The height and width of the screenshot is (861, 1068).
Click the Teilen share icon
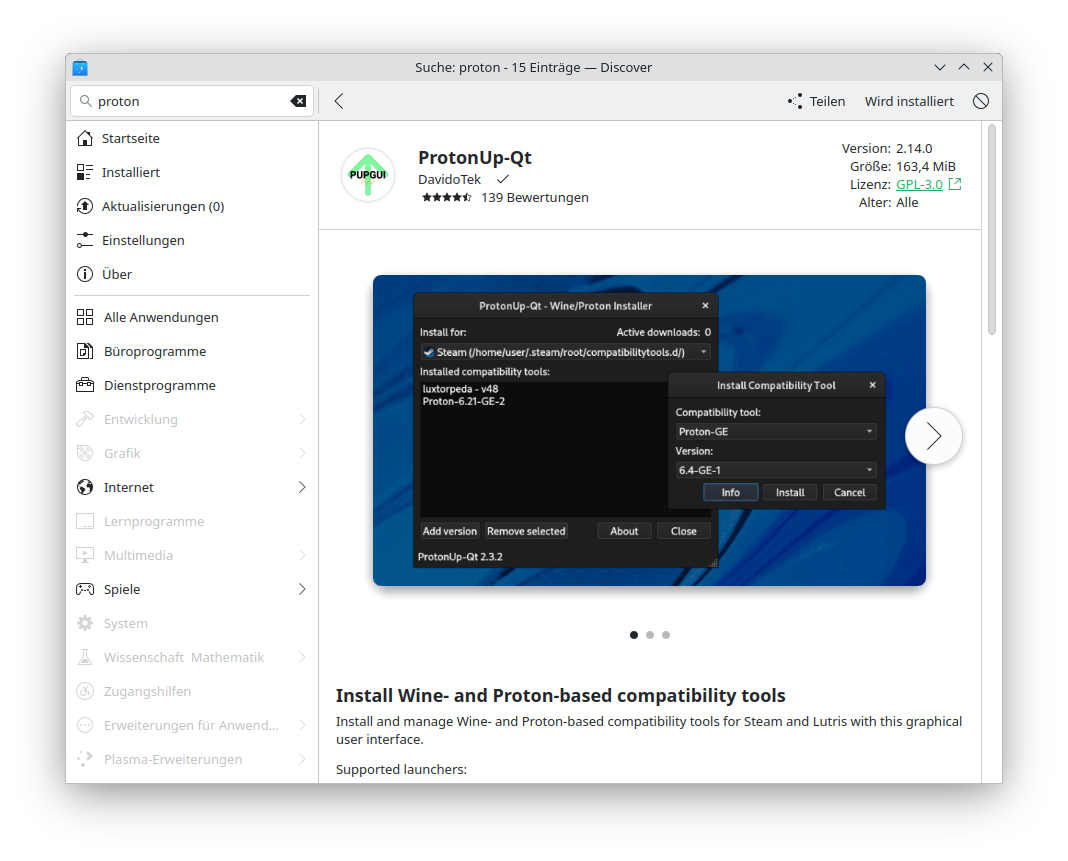[x=795, y=101]
